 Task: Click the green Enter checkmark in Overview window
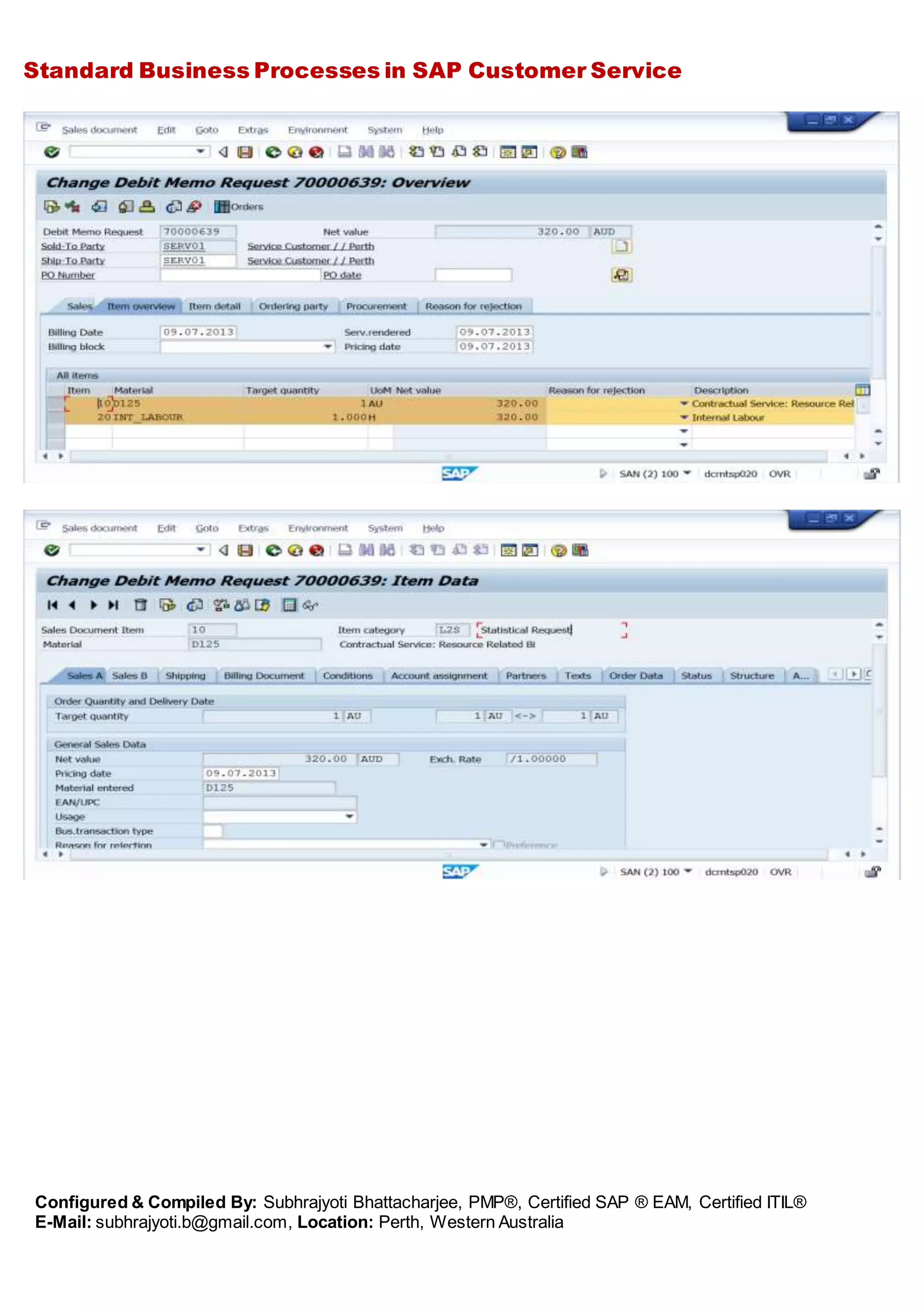(x=52, y=152)
